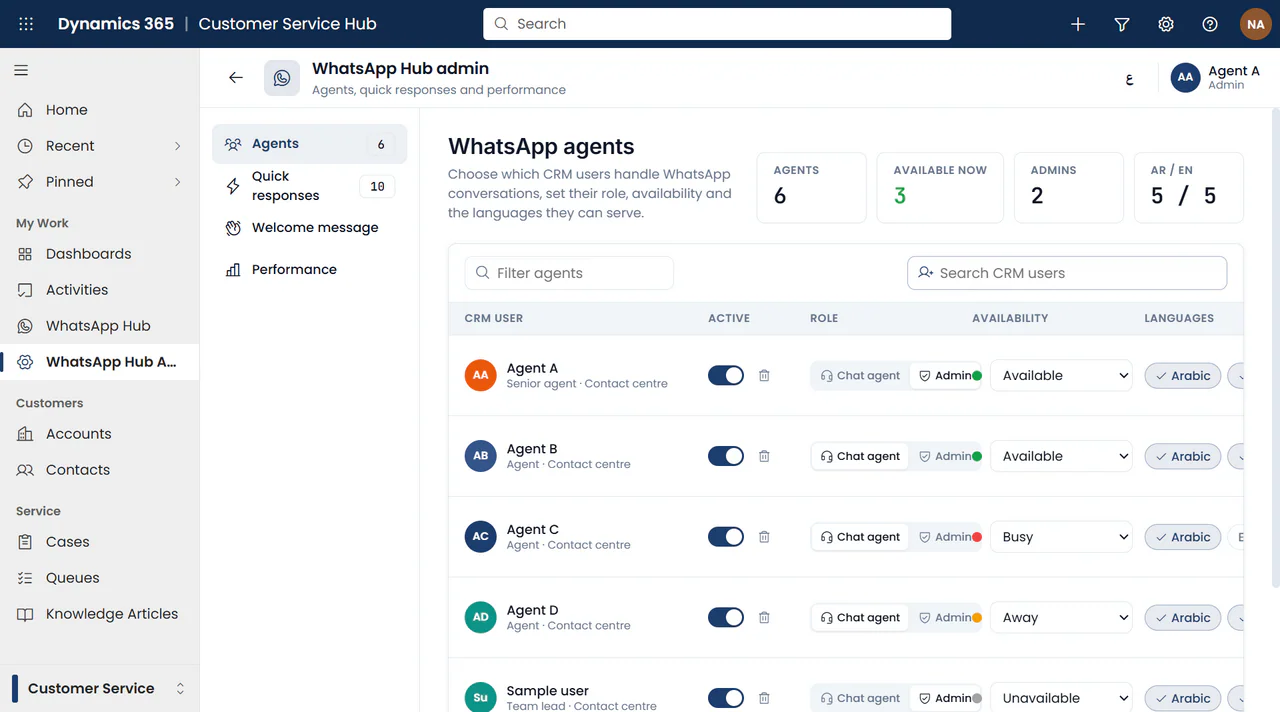Open Knowledge Articles in sidebar
The width and height of the screenshot is (1280, 712).
click(100, 614)
